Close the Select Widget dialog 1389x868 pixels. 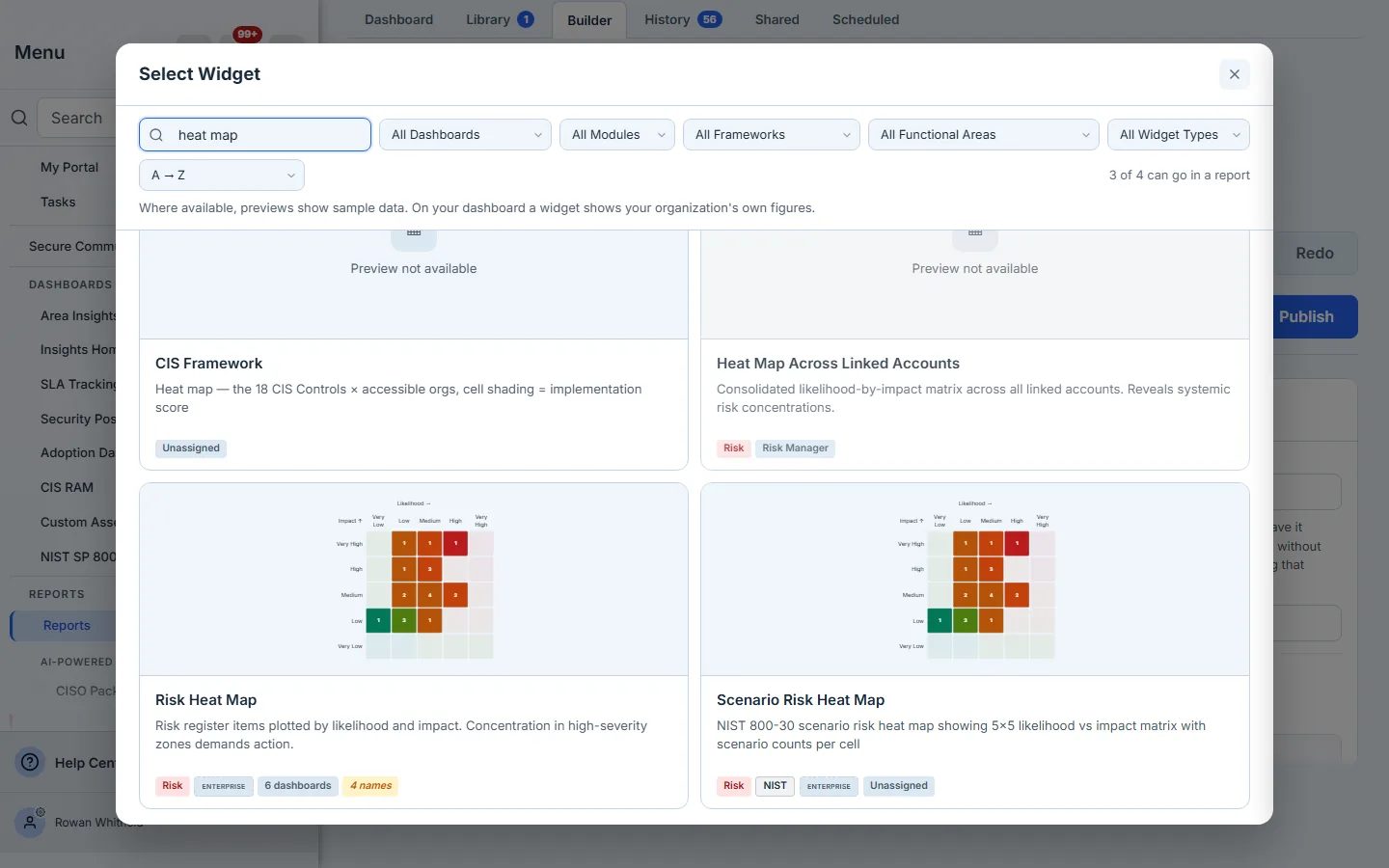pyautogui.click(x=1235, y=74)
